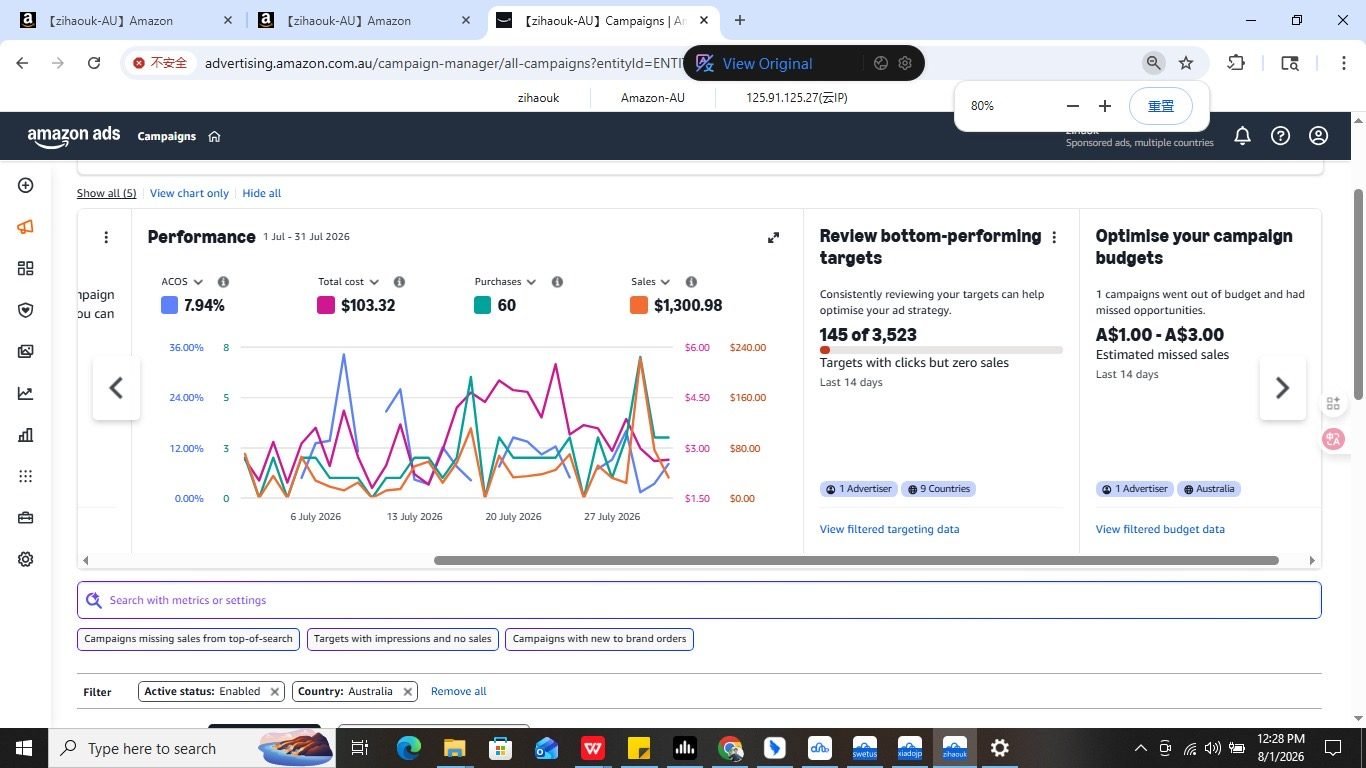This screenshot has height=768, width=1366.
Task: Click Show all (5) link
Action: (x=106, y=193)
